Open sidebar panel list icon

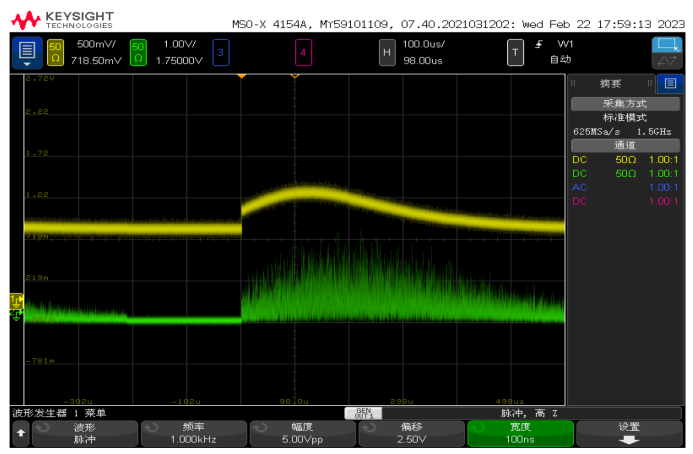[669, 83]
